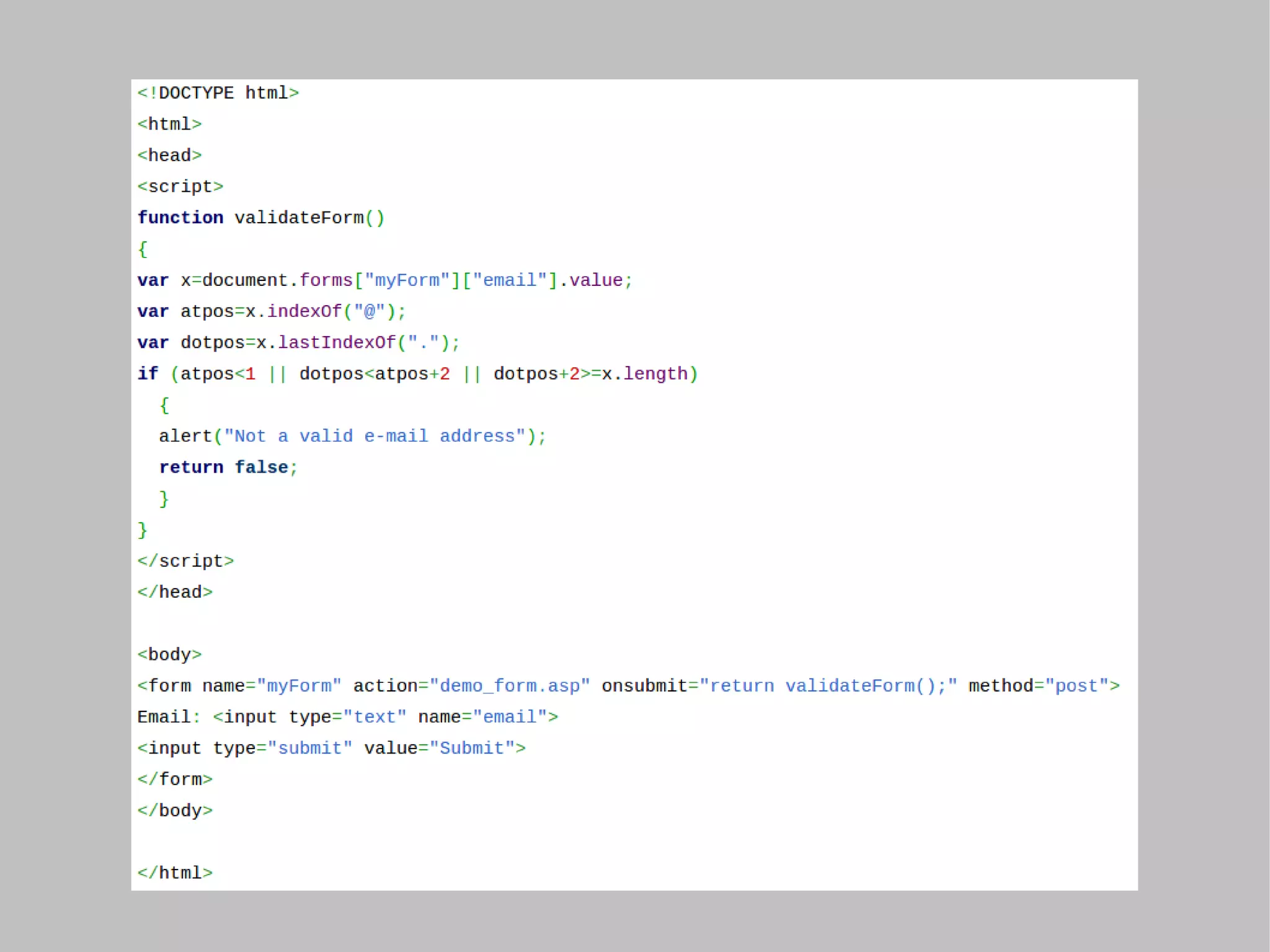Click 'action="demo_form.asp"' attribute text
1270x952 pixels.
click(x=471, y=685)
